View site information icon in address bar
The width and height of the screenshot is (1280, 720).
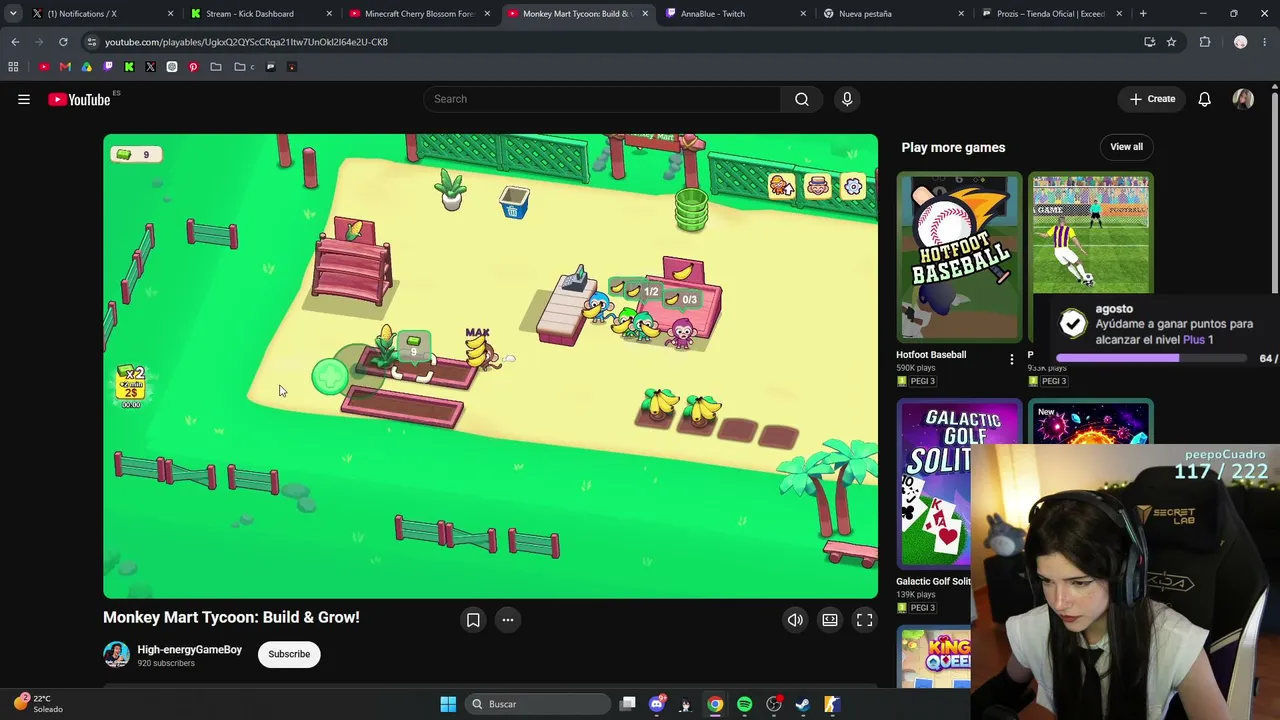[x=91, y=42]
